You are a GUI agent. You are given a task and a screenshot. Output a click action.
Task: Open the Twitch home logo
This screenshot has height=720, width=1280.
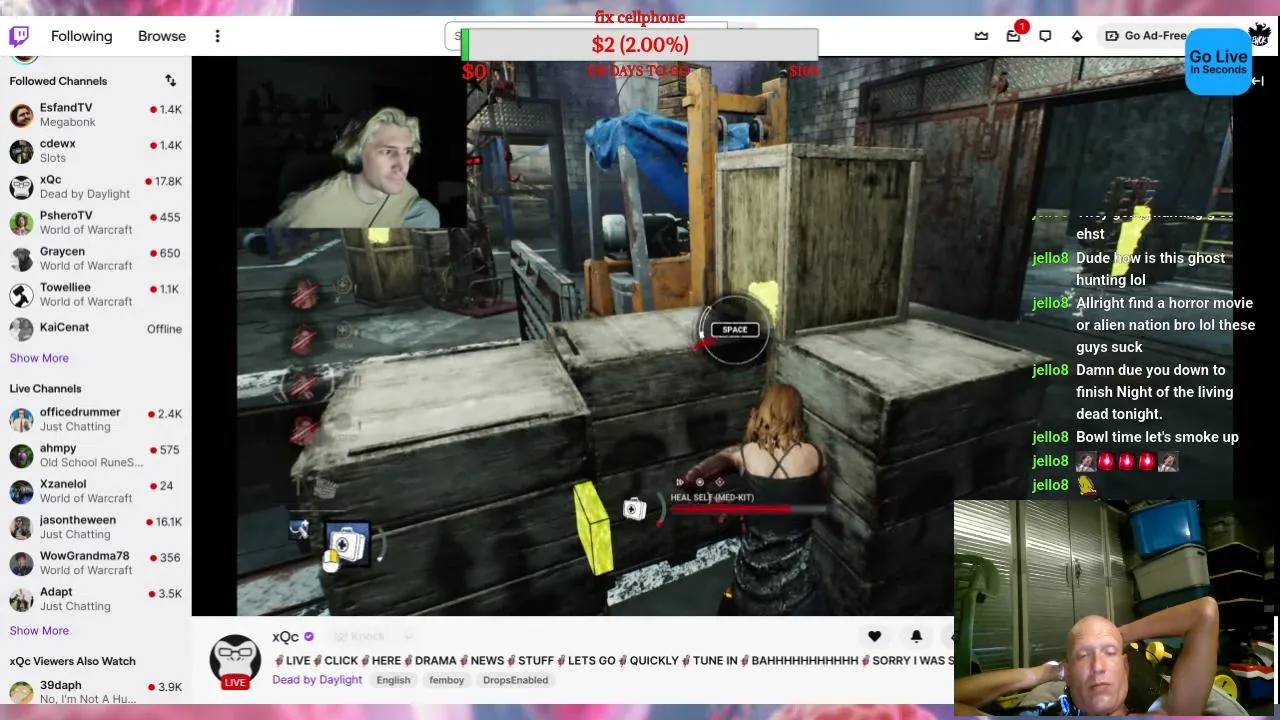[19, 36]
